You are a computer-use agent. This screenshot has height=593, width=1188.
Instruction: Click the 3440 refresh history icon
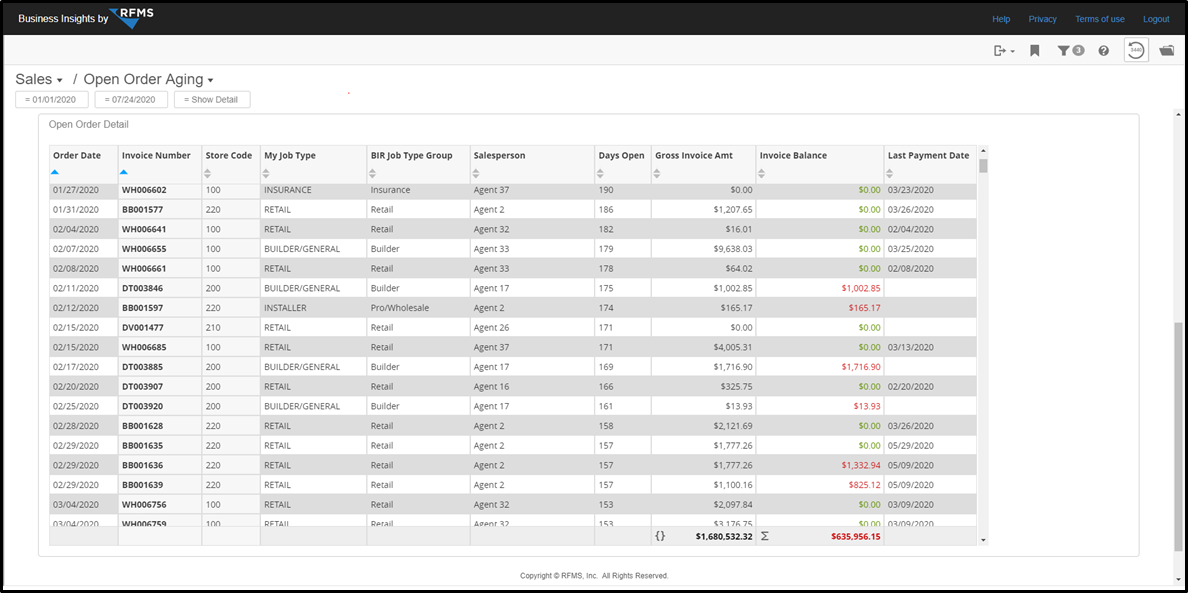coord(1136,50)
